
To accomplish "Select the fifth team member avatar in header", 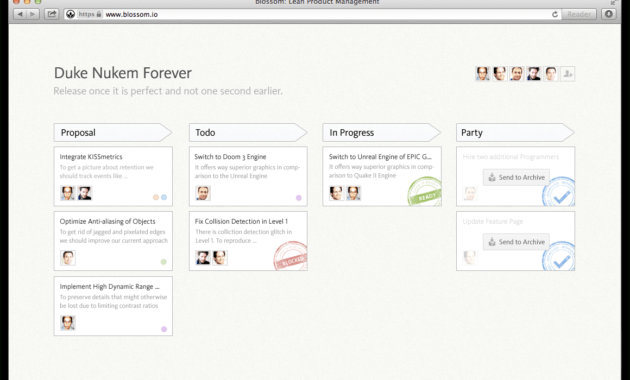I will [x=551, y=74].
